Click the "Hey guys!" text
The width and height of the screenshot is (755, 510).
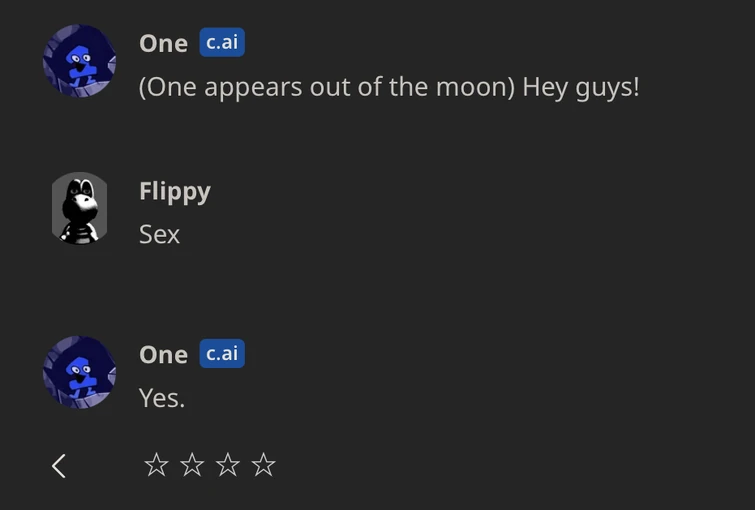coord(580,87)
